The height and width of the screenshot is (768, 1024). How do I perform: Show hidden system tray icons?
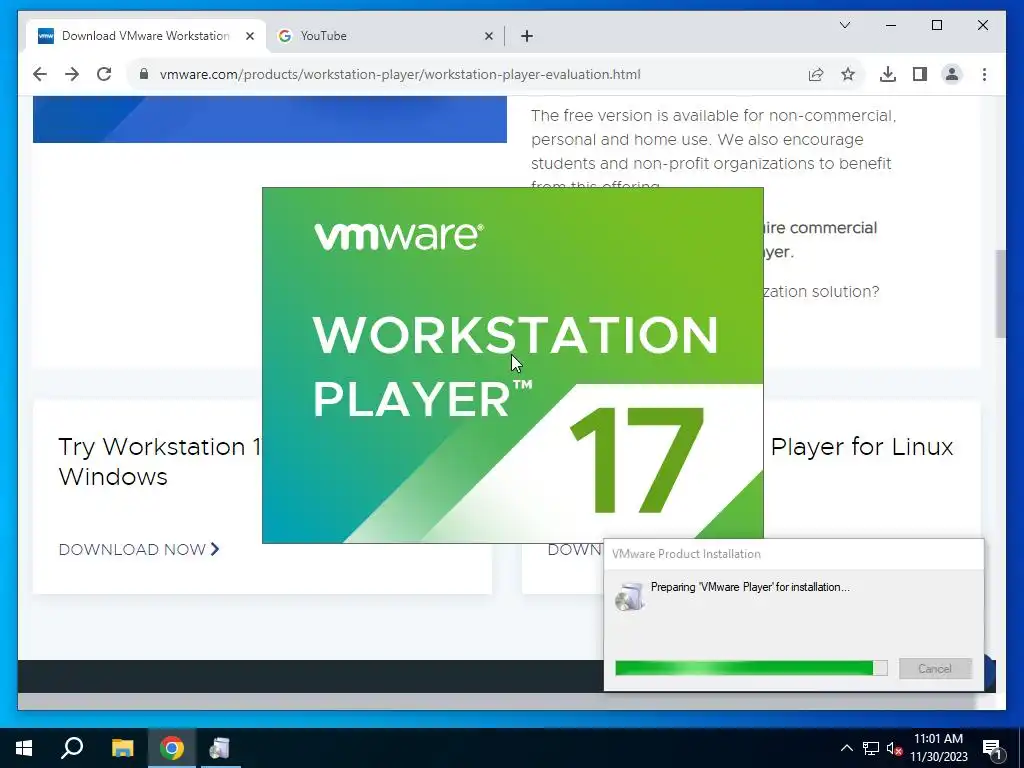pos(846,748)
